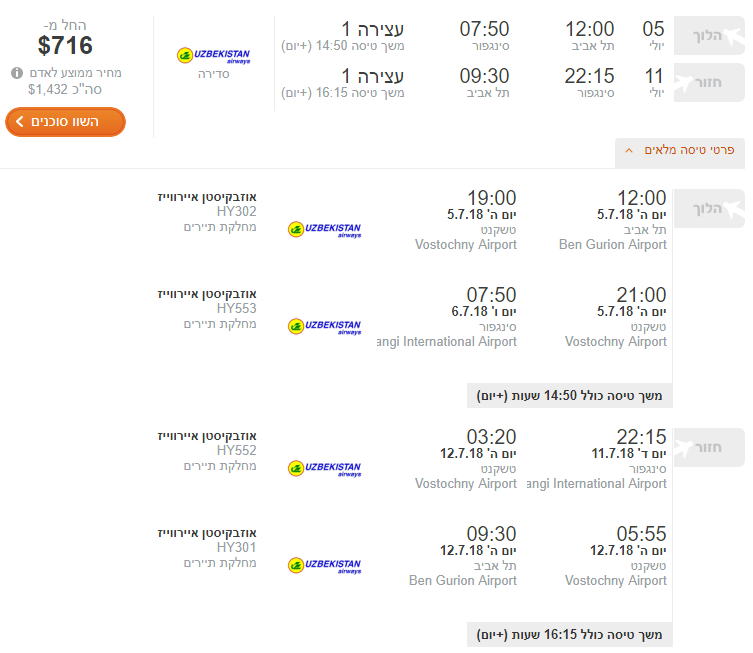Click the Uzbekistan Airways logo in summary
753x653 pixels.
coord(214,56)
